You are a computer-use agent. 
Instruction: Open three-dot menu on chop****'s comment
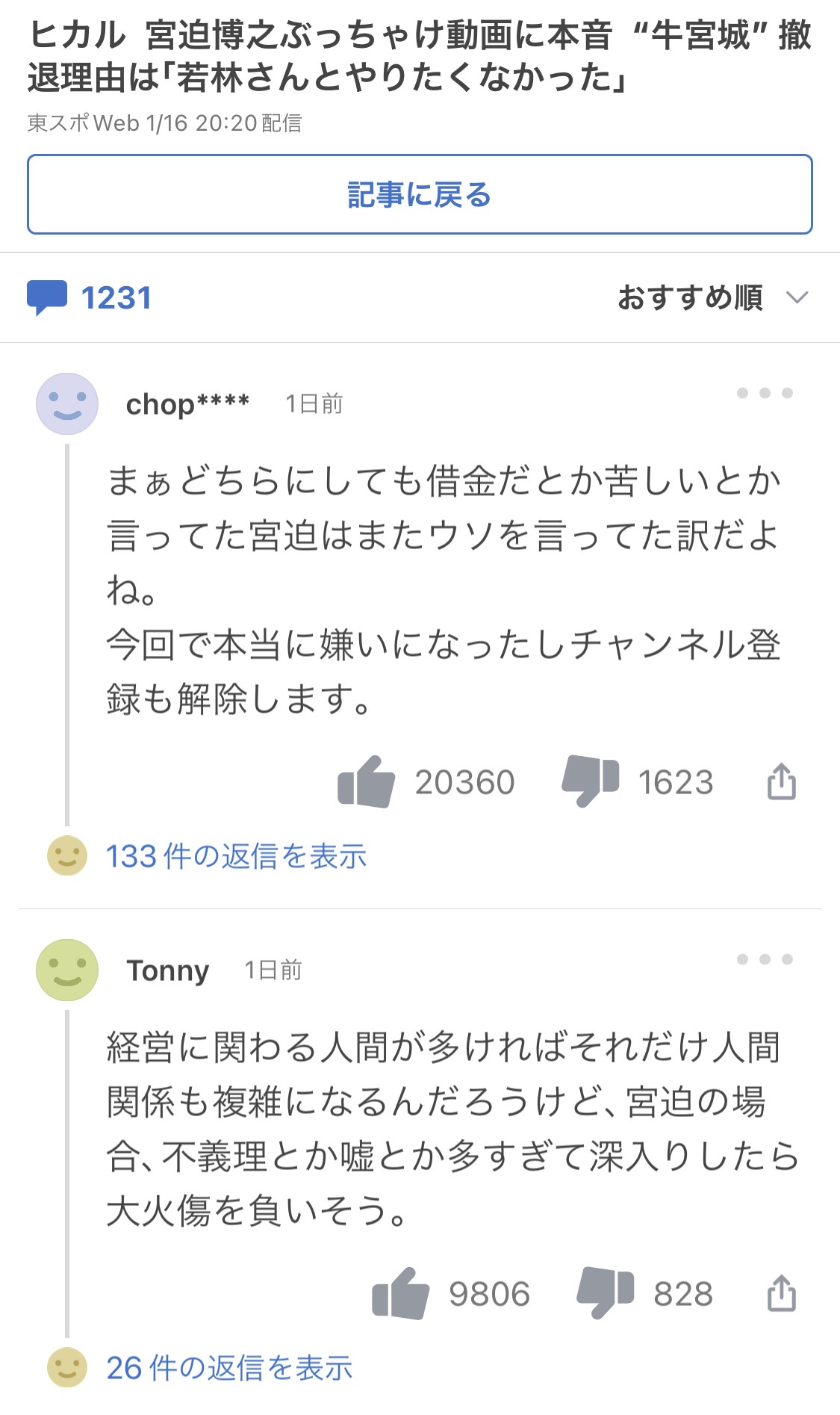(x=764, y=393)
